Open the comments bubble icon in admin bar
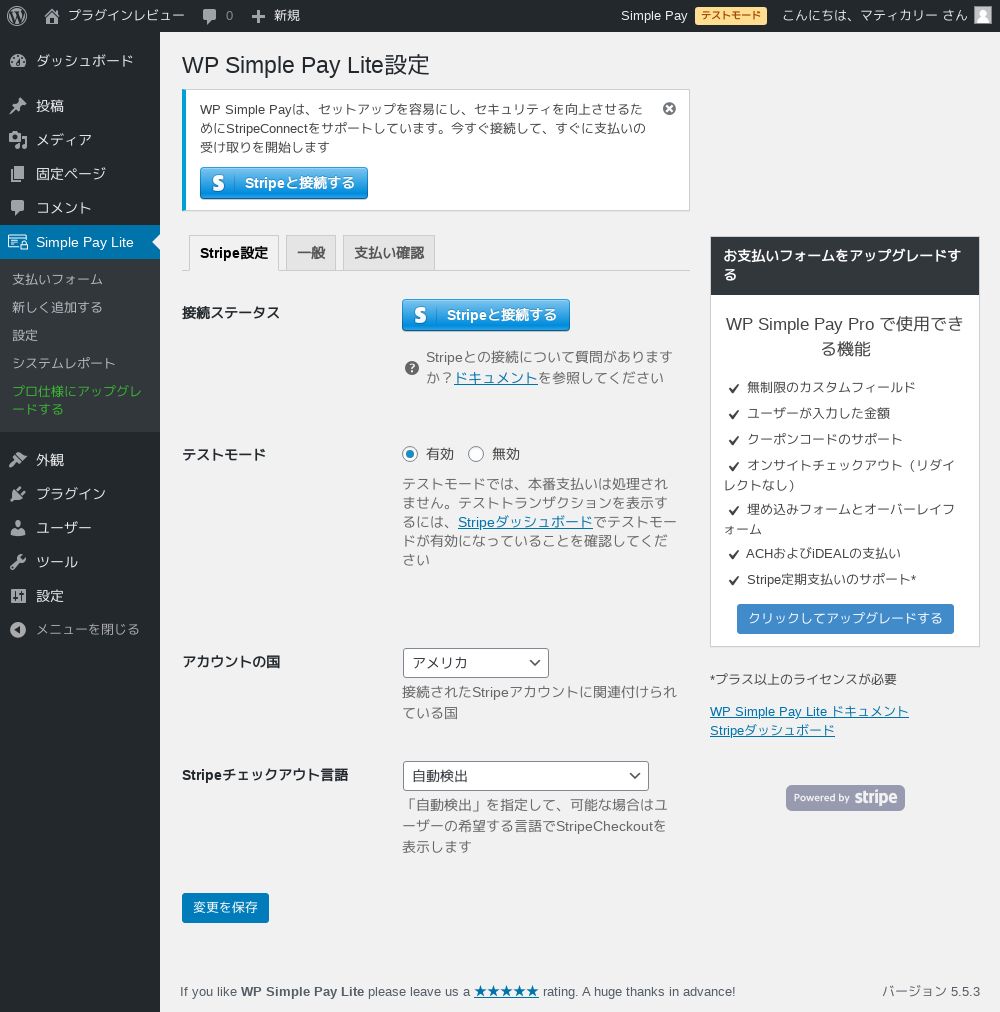The image size is (1000, 1012). tap(209, 16)
